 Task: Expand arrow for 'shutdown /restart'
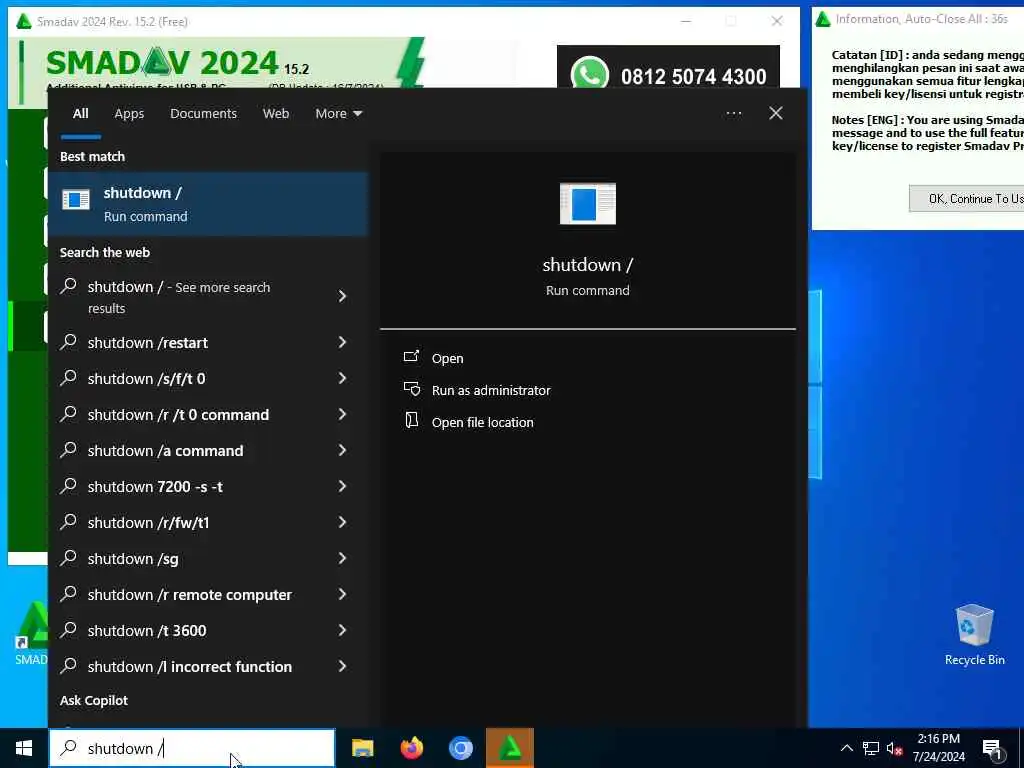pos(342,342)
